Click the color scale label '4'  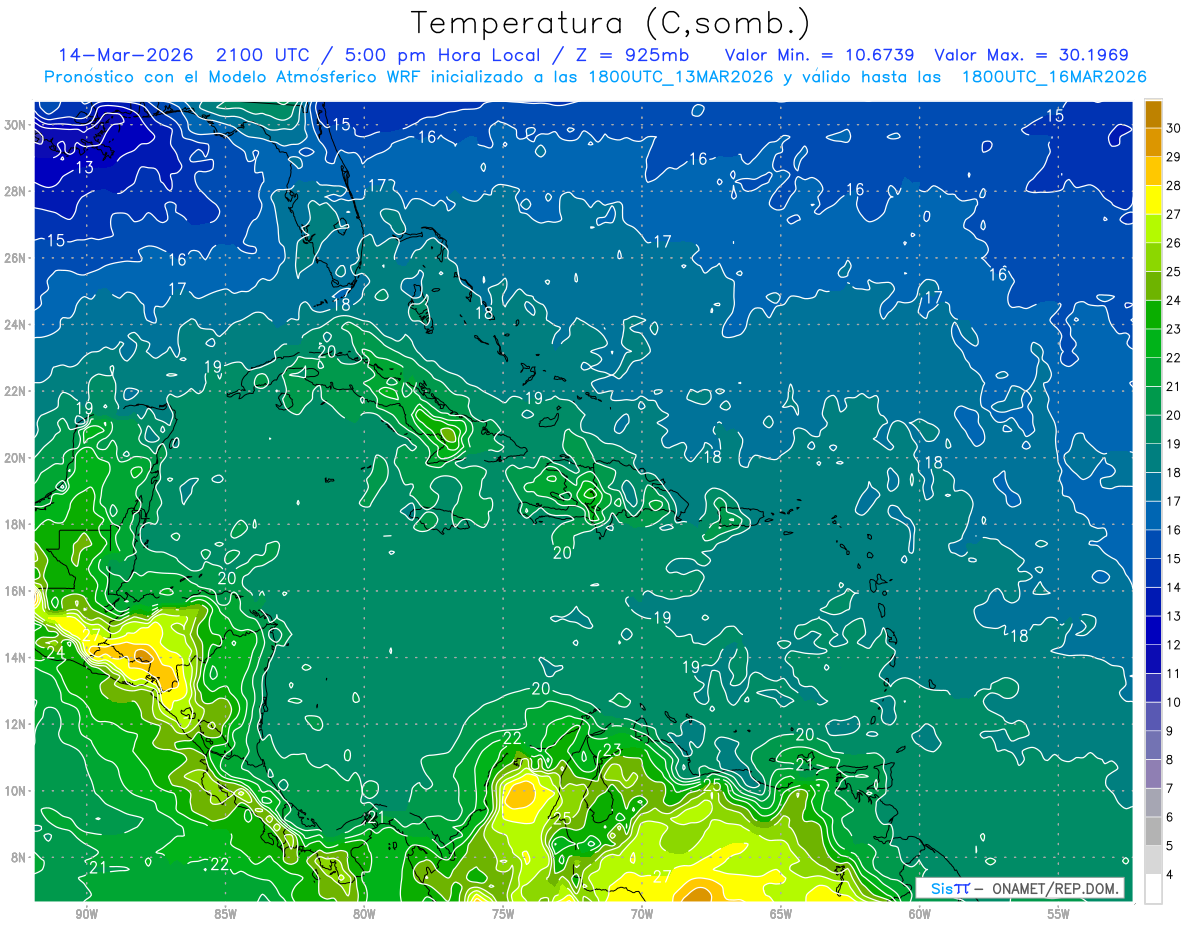click(1171, 875)
